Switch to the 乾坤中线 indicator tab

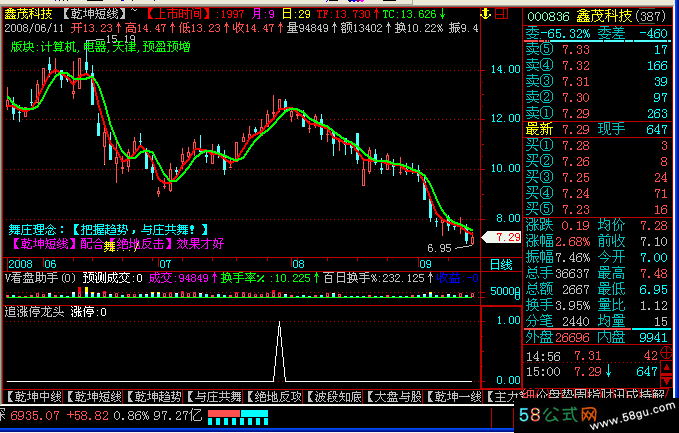pos(35,397)
